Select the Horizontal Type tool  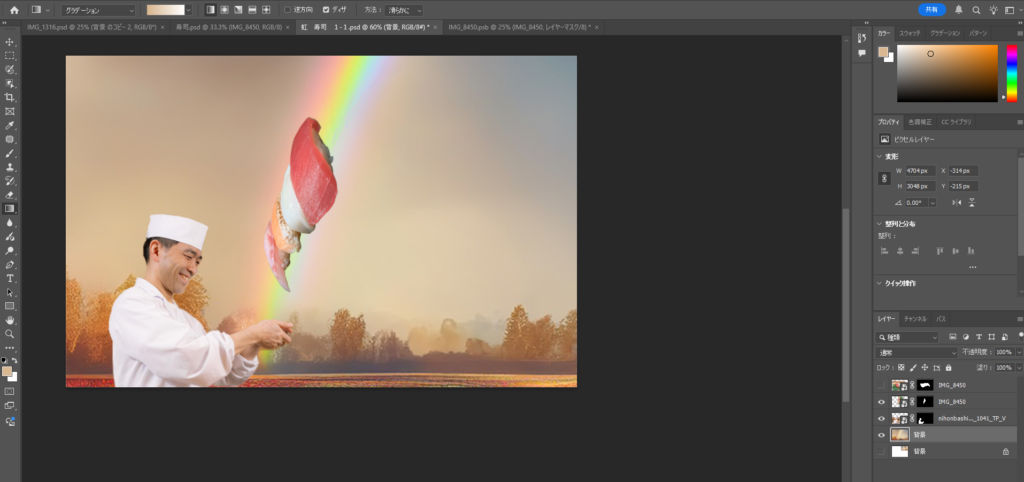coord(10,278)
